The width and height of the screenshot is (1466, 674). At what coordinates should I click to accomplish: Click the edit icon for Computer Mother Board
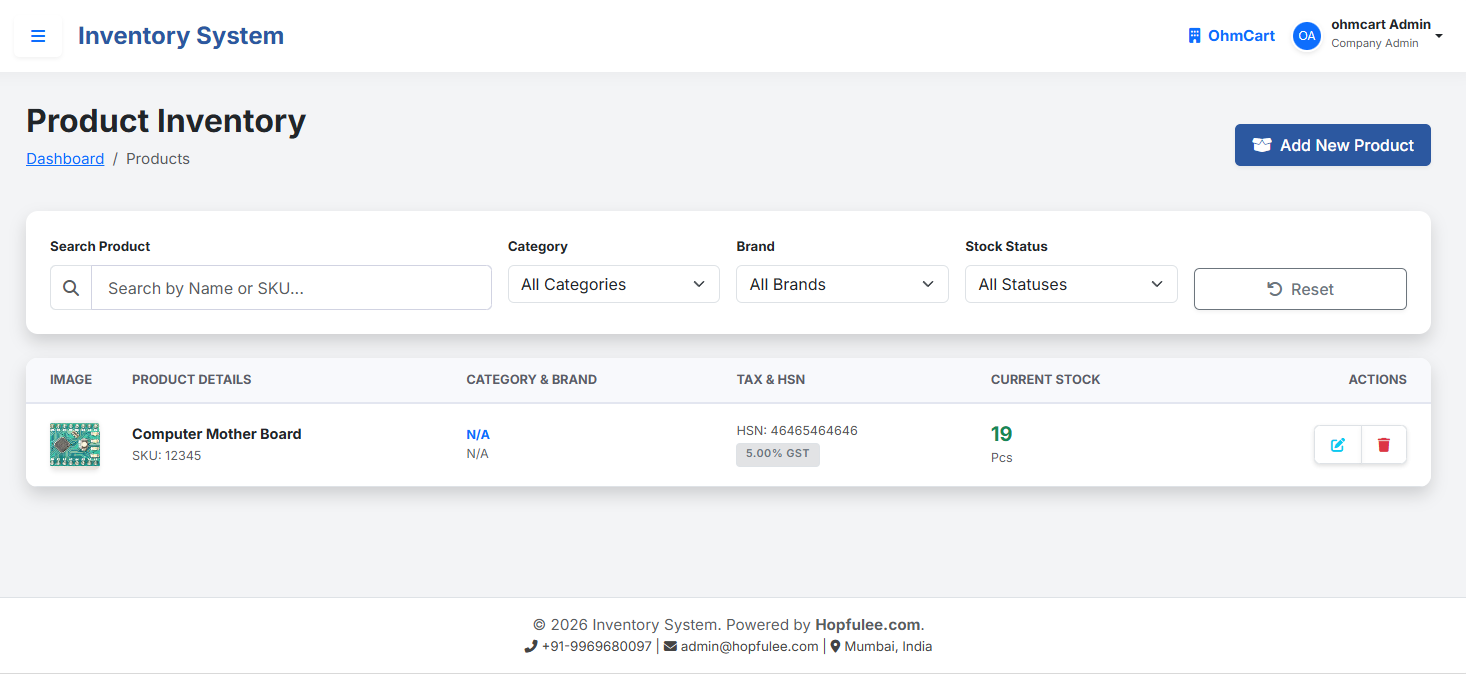(1338, 445)
